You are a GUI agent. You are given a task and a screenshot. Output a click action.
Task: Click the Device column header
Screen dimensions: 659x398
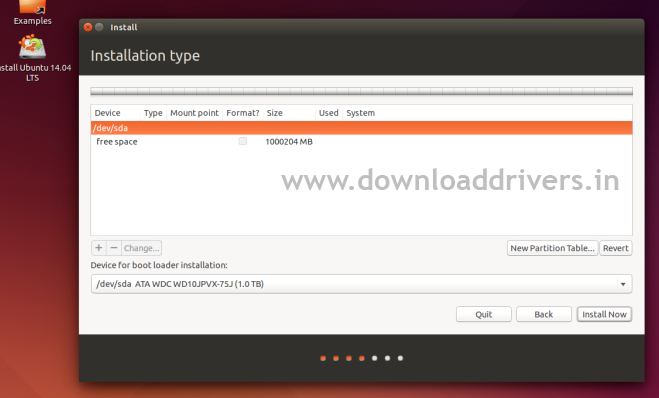pyautogui.click(x=116, y=113)
